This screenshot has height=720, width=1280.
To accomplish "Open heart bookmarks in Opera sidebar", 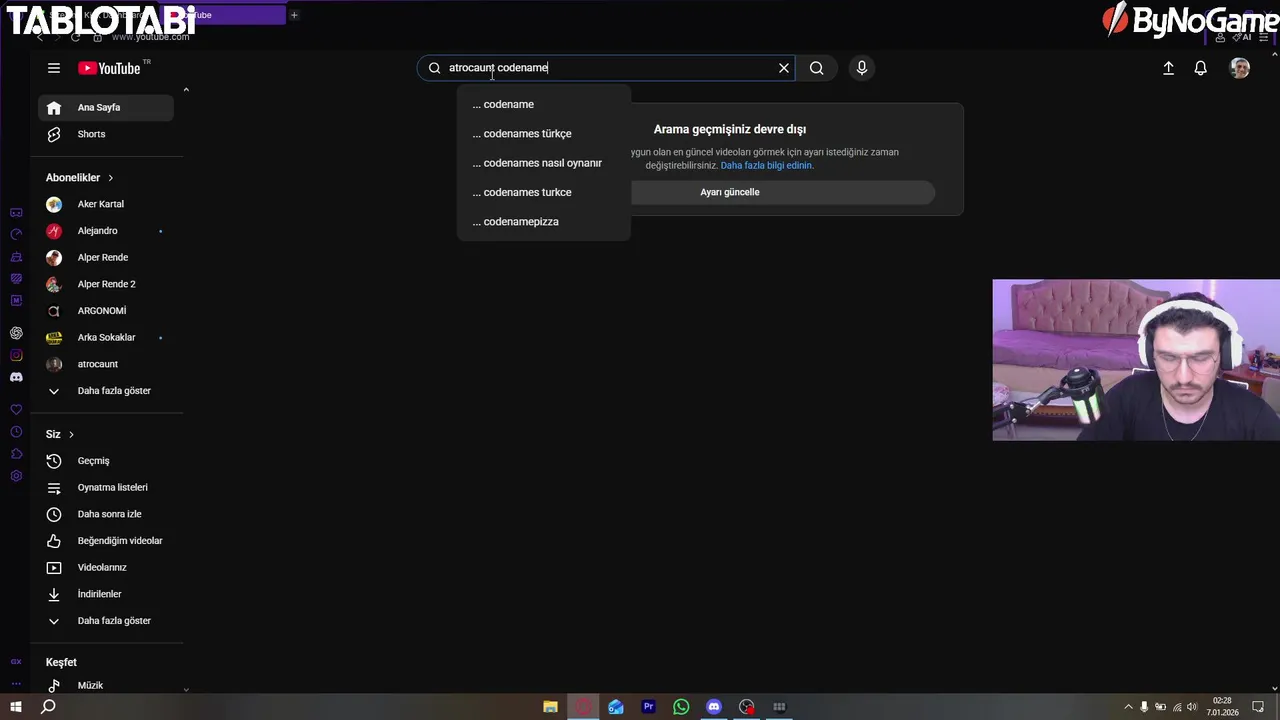I will (x=16, y=410).
